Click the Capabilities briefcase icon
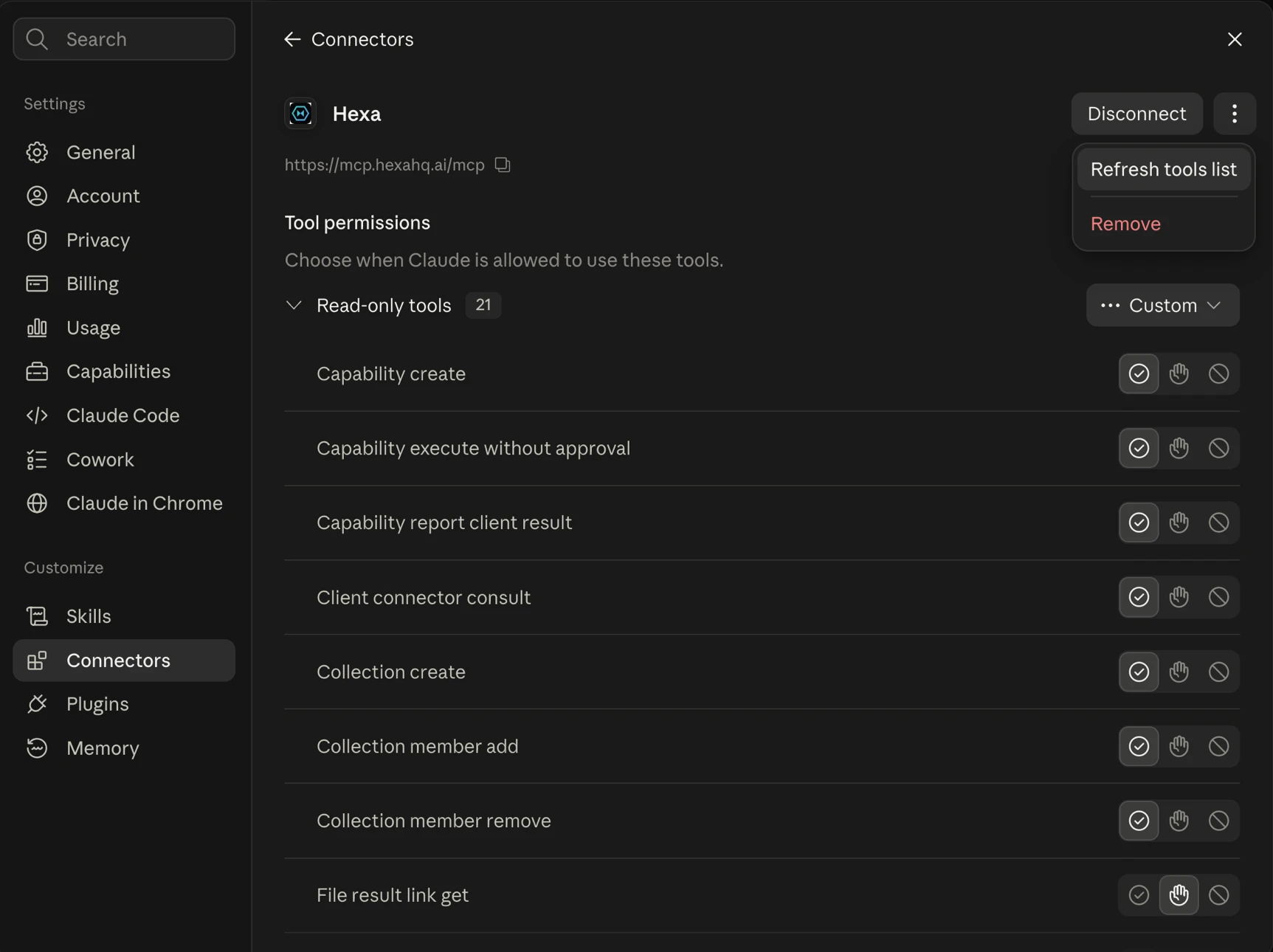Image resolution: width=1273 pixels, height=952 pixels. pyautogui.click(x=37, y=371)
